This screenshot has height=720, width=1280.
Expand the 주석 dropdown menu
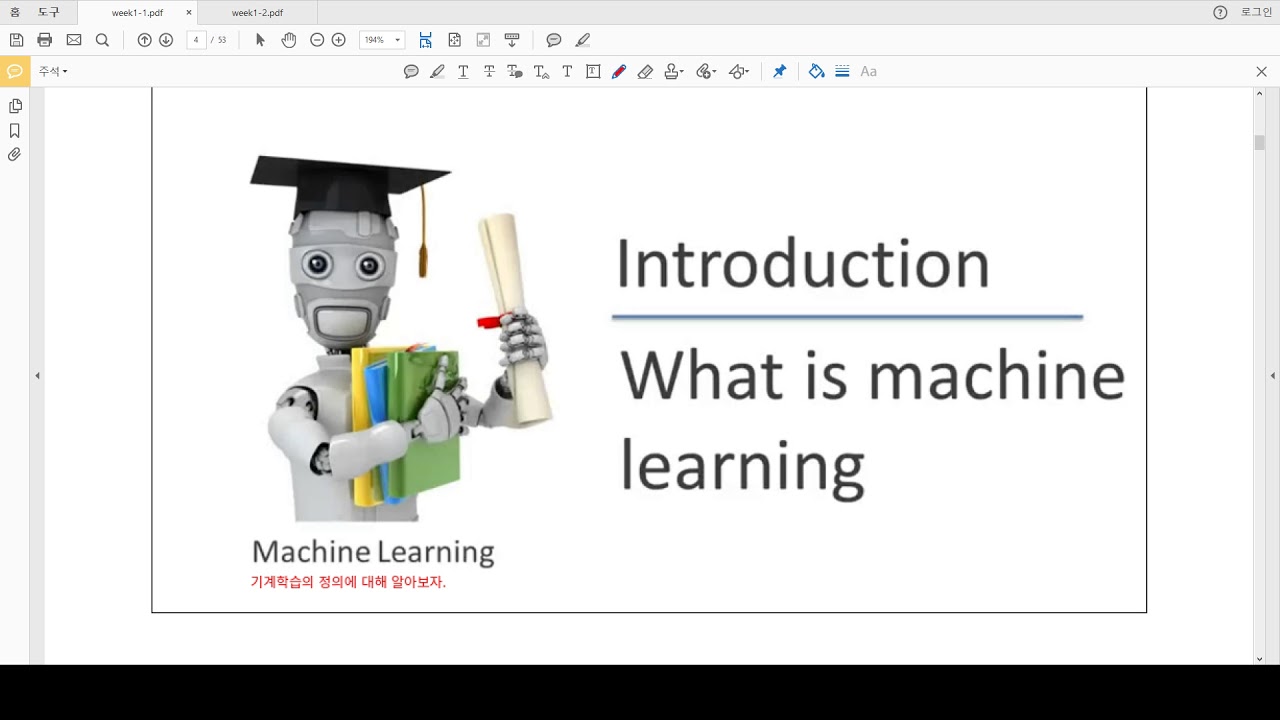[53, 71]
